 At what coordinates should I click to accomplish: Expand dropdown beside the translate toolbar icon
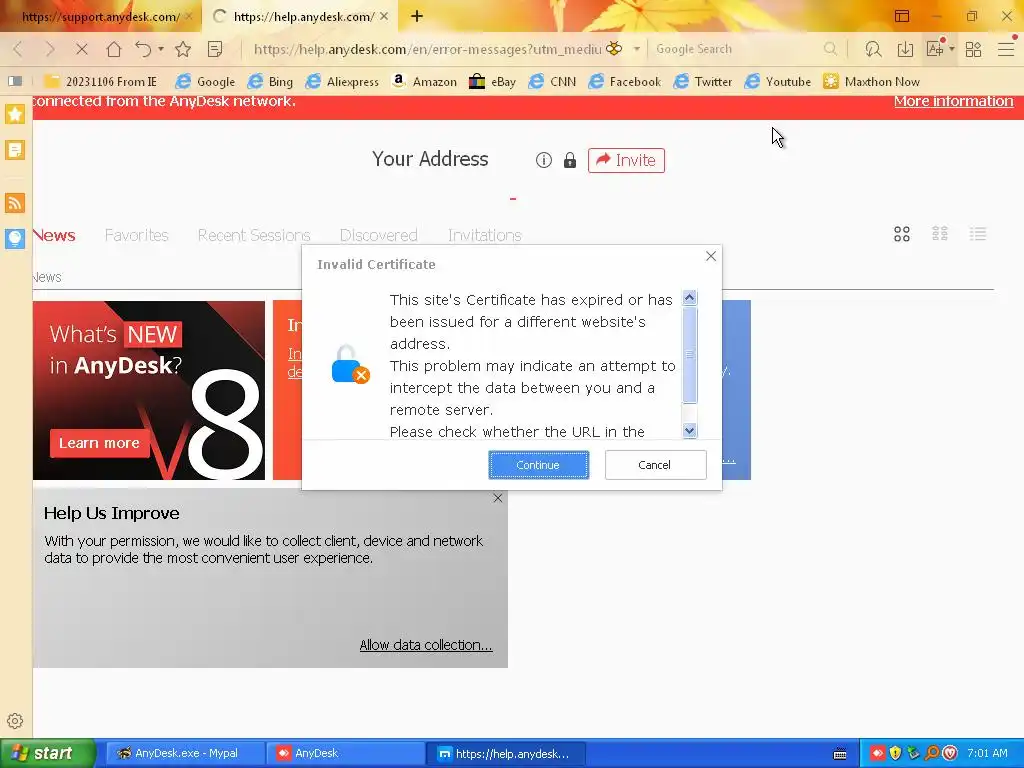click(x=952, y=49)
